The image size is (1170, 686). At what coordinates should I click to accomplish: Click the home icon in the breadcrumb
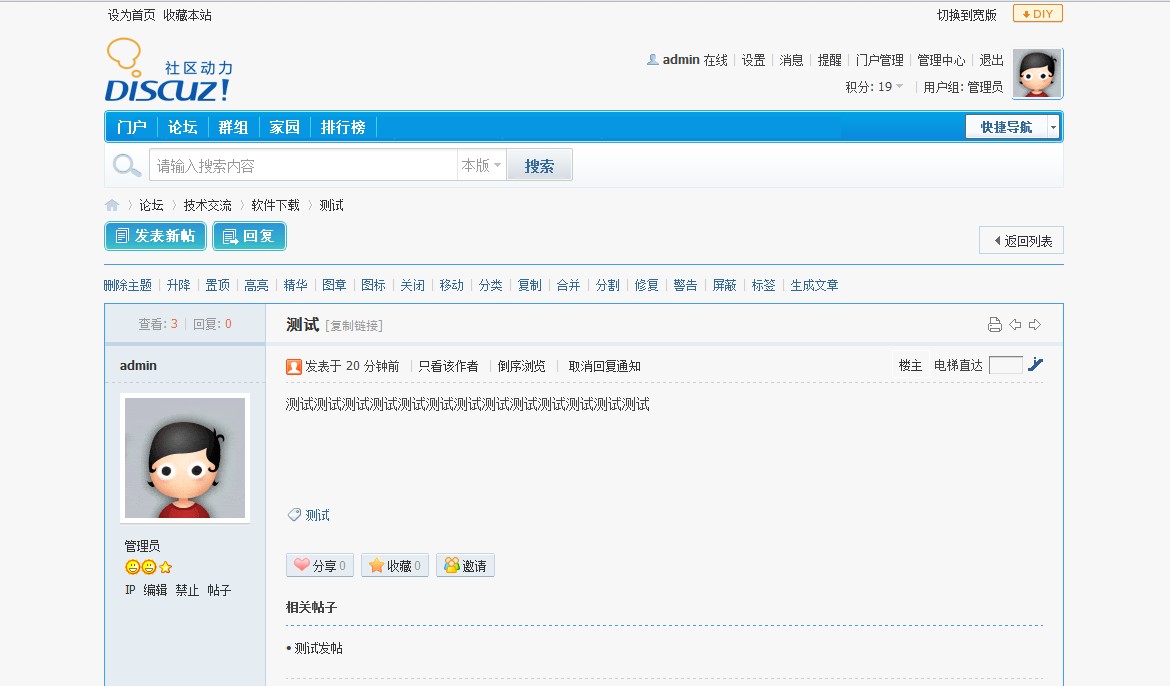tap(112, 205)
